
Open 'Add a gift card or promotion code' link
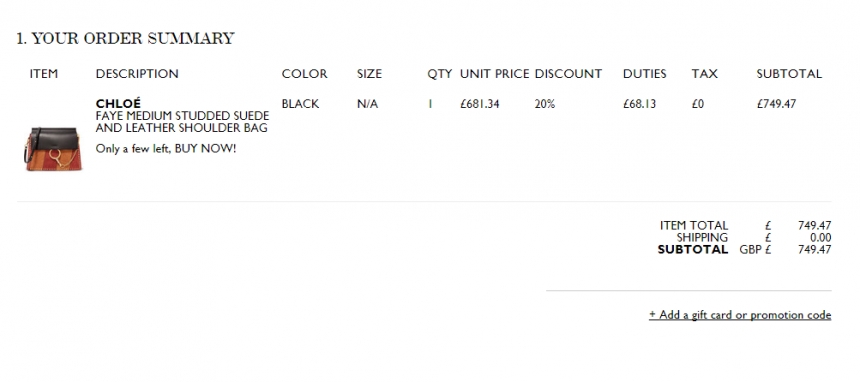tap(740, 314)
